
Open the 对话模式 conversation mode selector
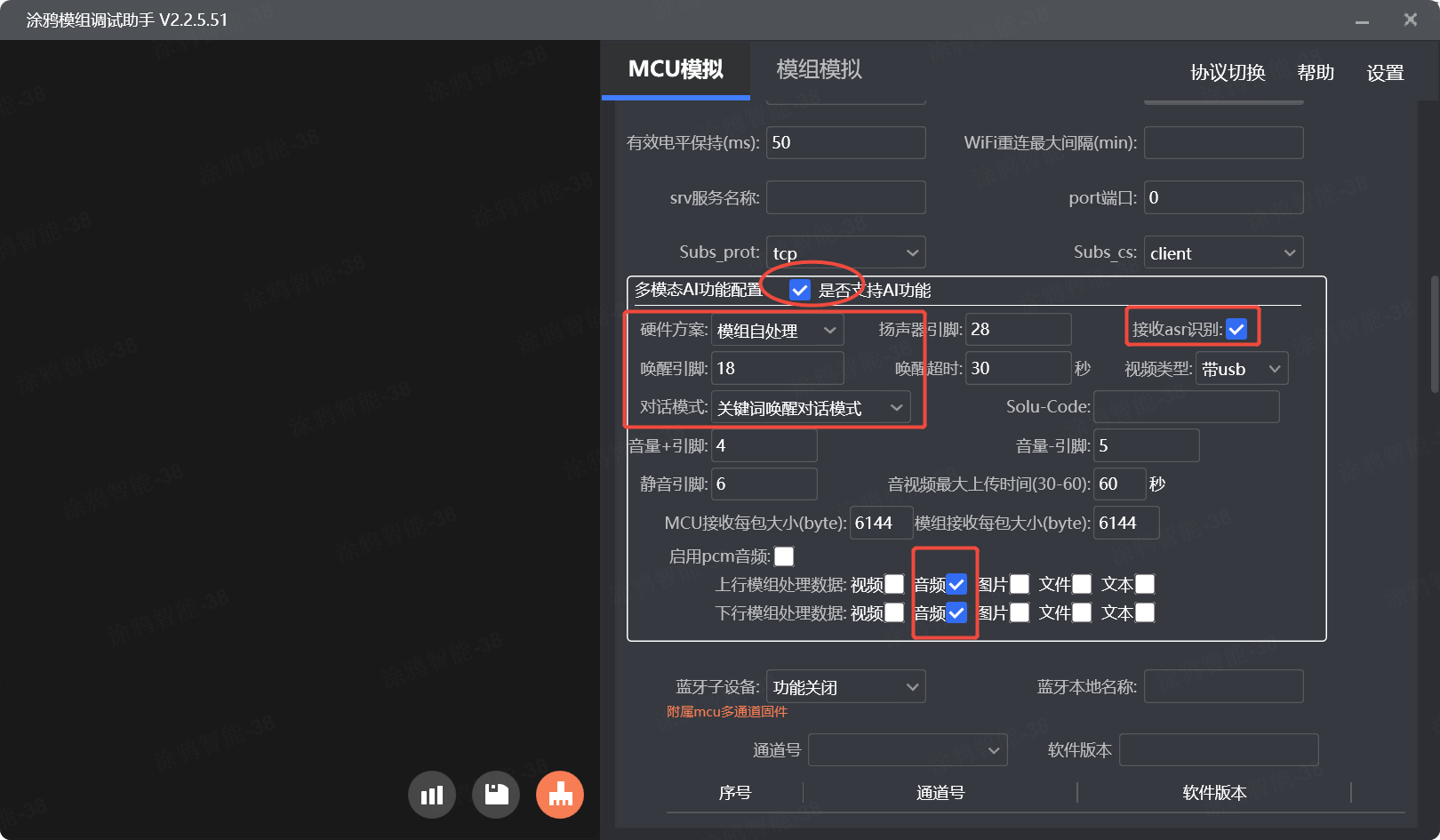pos(811,407)
